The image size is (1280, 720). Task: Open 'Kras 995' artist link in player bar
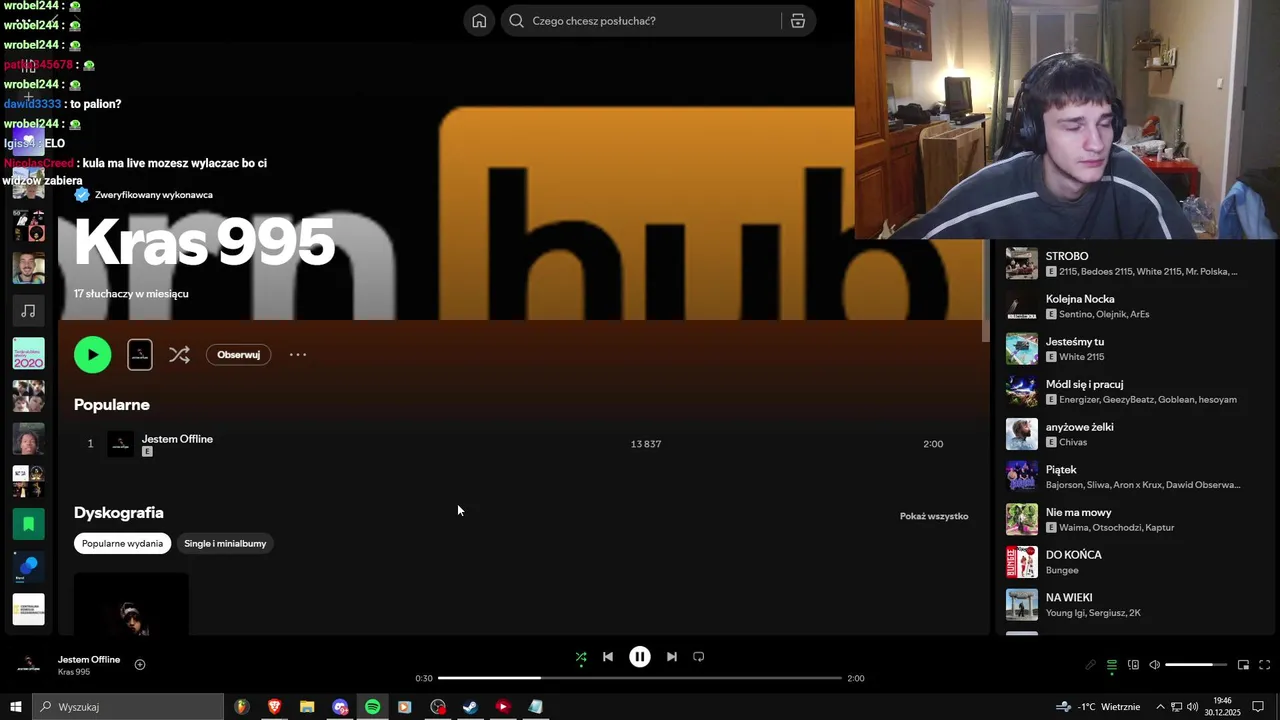click(74, 672)
